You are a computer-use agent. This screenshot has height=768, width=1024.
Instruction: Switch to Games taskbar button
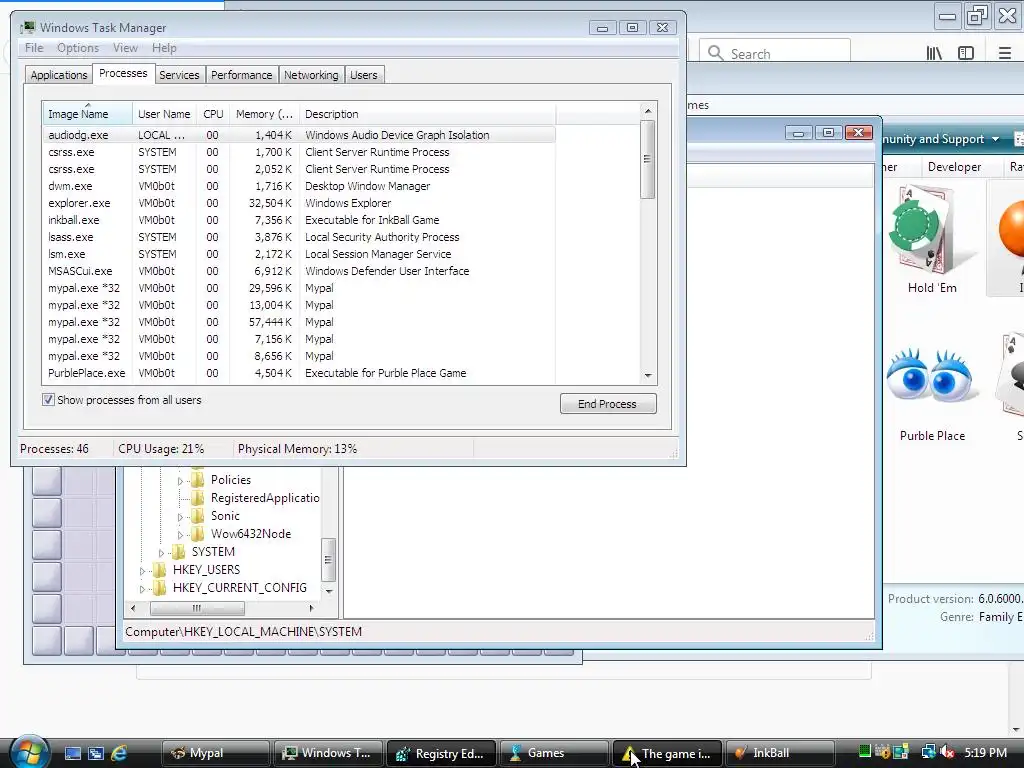pyautogui.click(x=554, y=753)
